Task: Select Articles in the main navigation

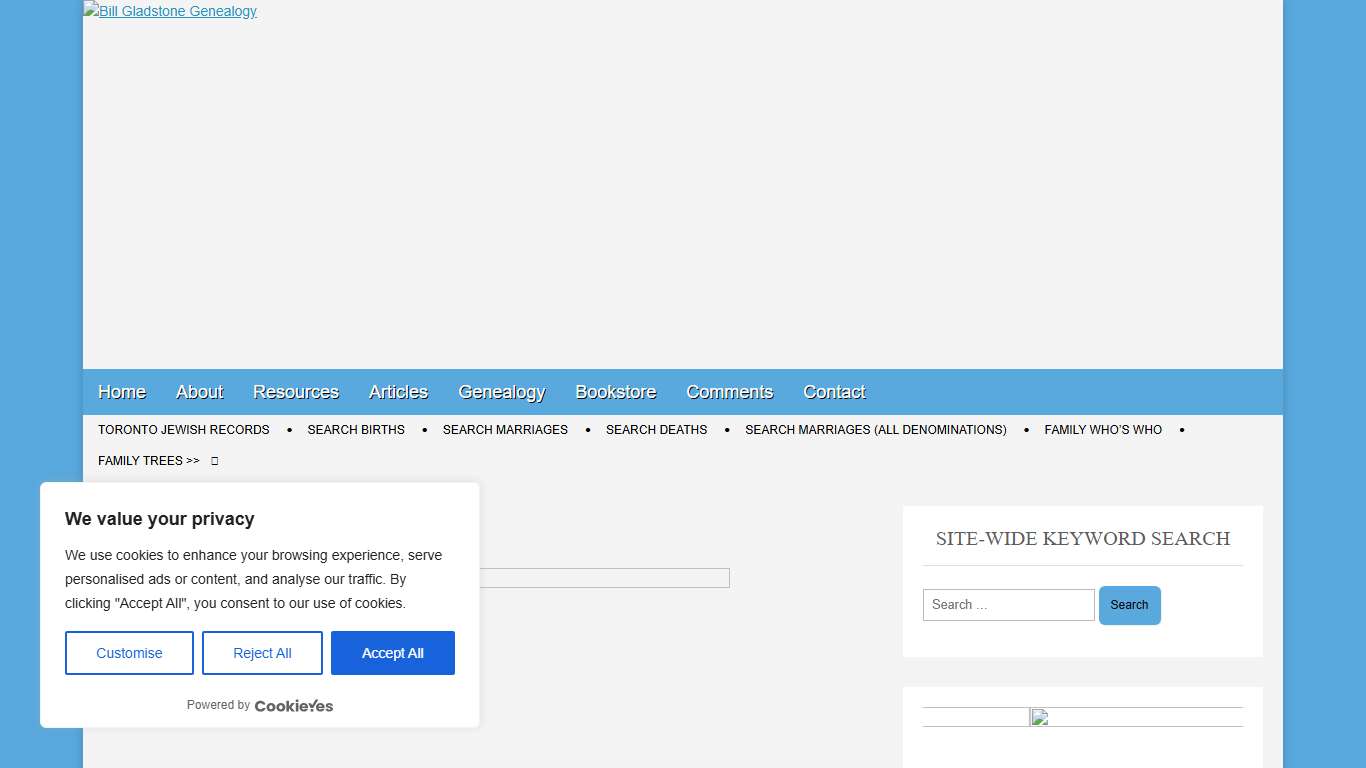Action: [398, 392]
